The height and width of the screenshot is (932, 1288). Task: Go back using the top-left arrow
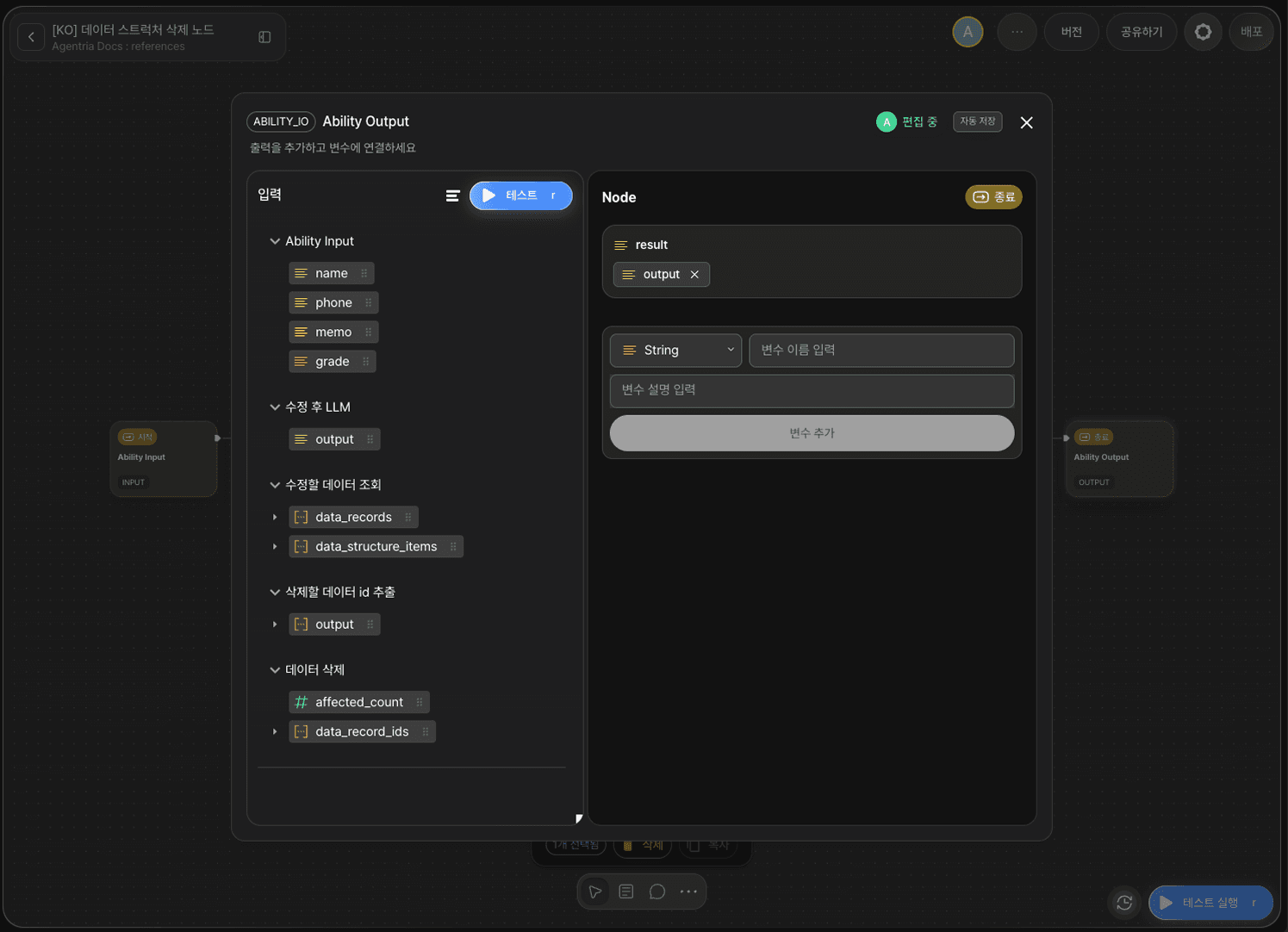(x=31, y=37)
